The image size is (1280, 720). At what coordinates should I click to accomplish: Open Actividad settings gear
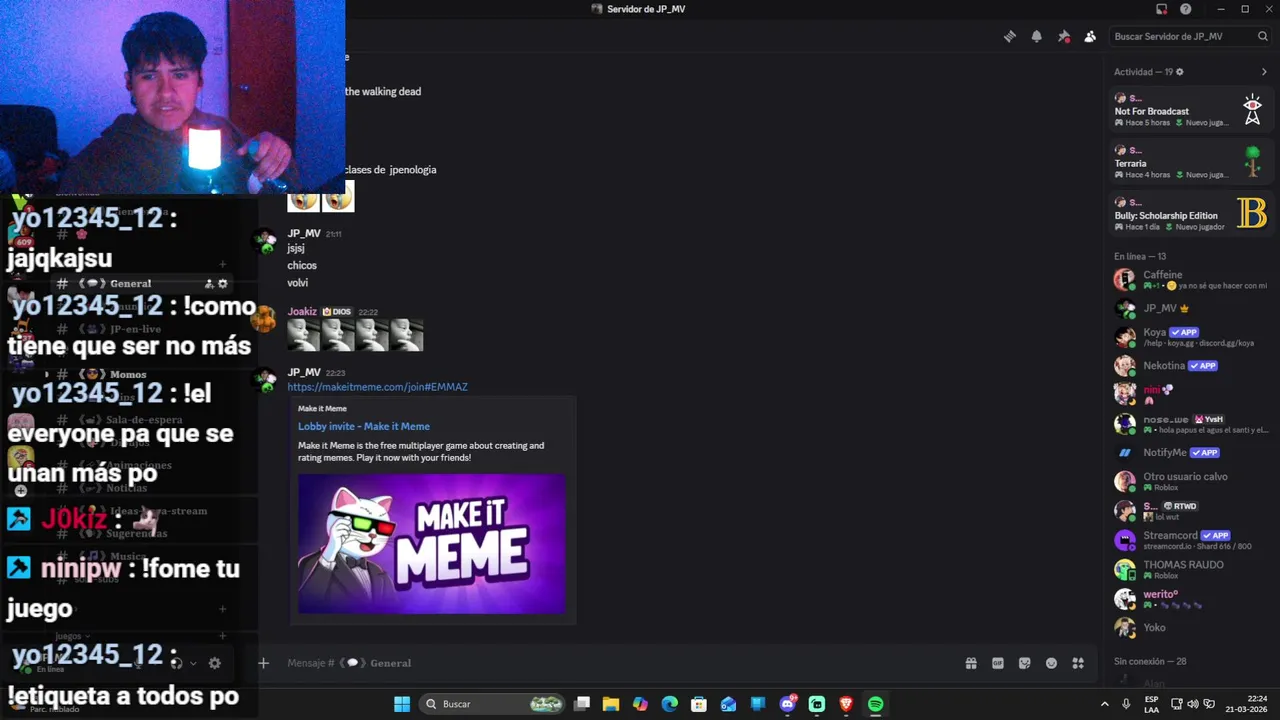click(1180, 72)
